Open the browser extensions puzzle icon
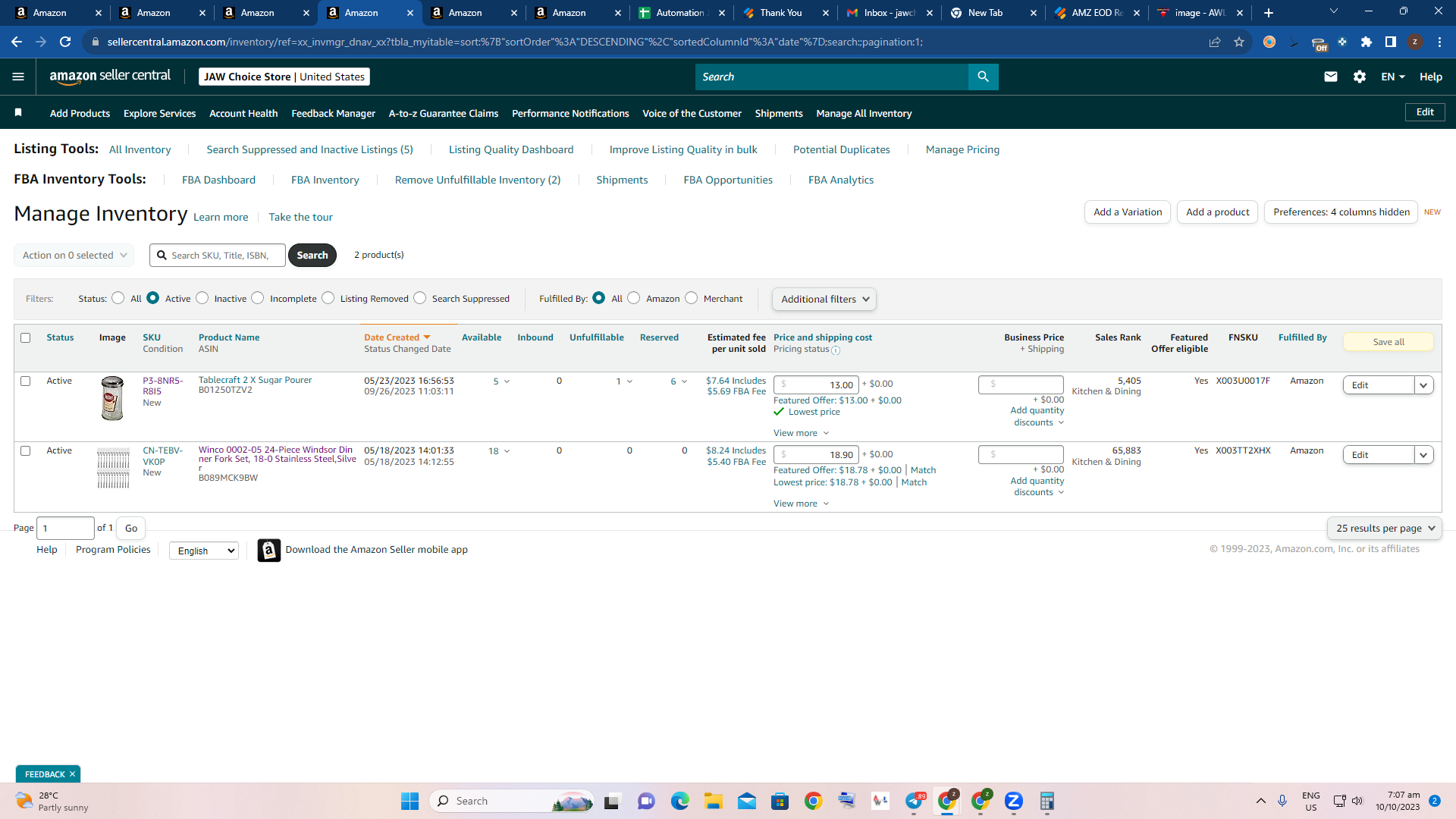Image resolution: width=1456 pixels, height=819 pixels. (x=1367, y=42)
